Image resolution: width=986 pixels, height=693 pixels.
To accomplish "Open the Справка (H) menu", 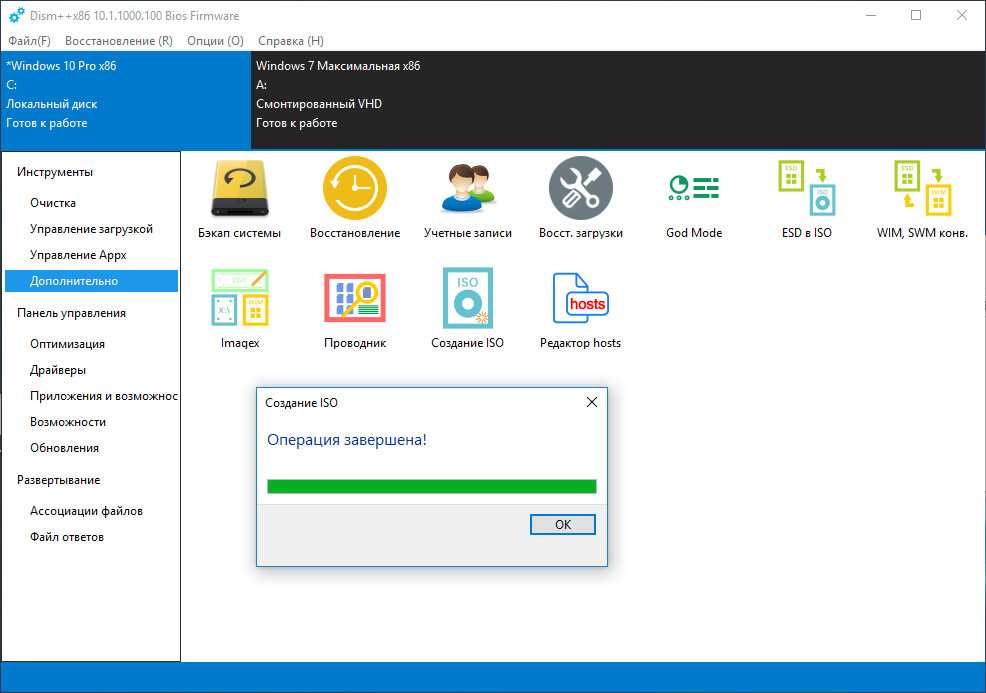I will coord(290,41).
